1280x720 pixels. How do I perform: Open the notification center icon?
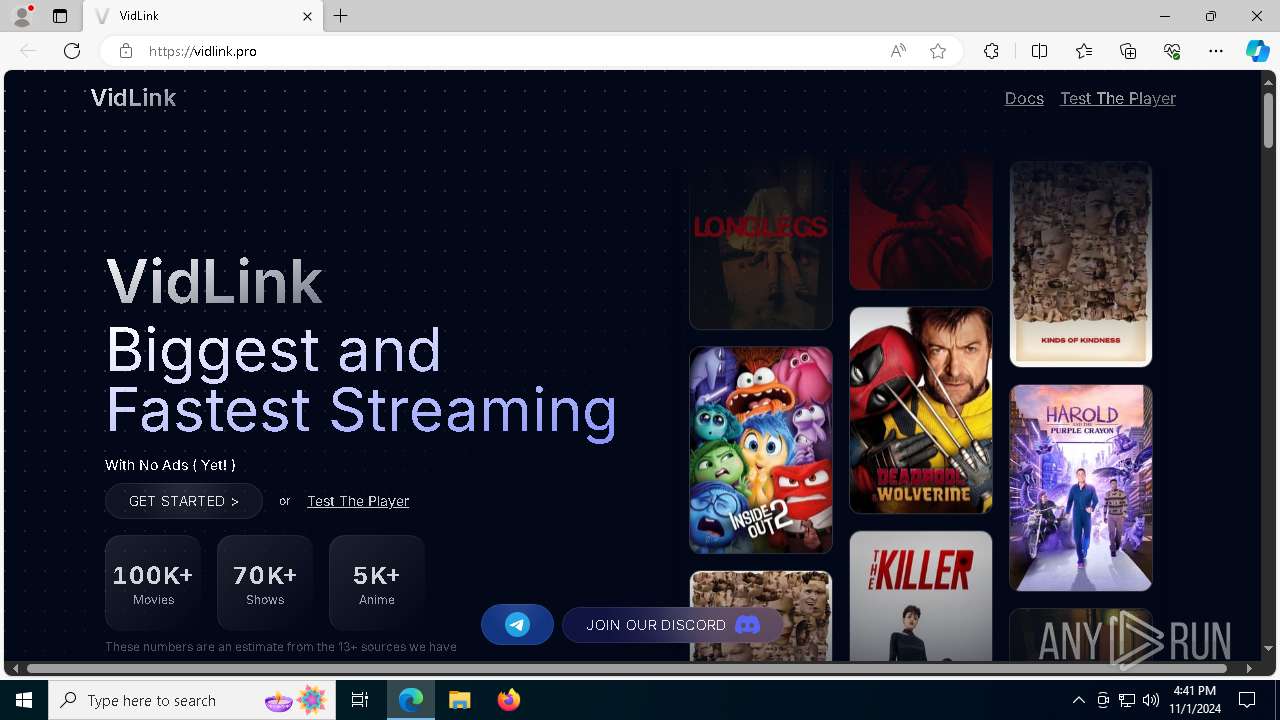point(1247,700)
